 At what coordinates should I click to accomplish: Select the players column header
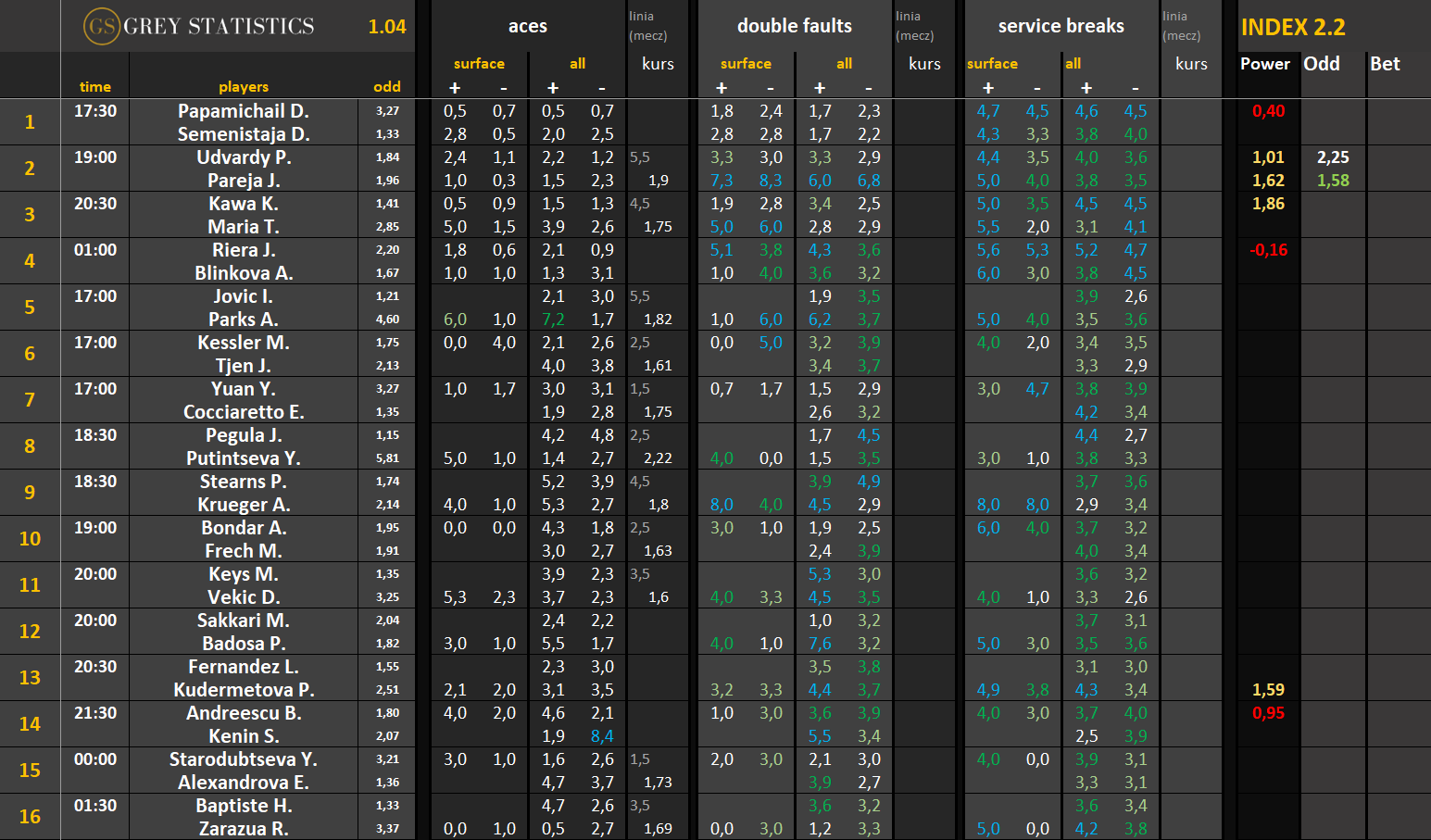tap(244, 87)
